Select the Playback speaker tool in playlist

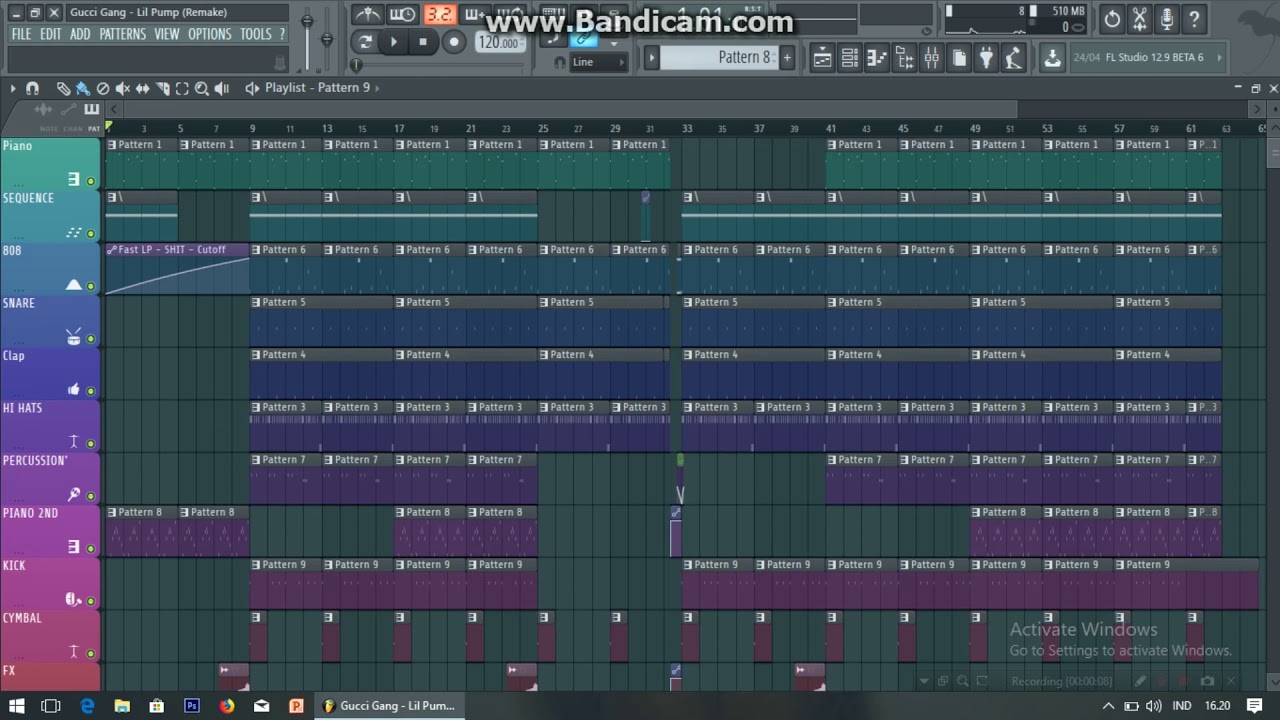point(222,88)
